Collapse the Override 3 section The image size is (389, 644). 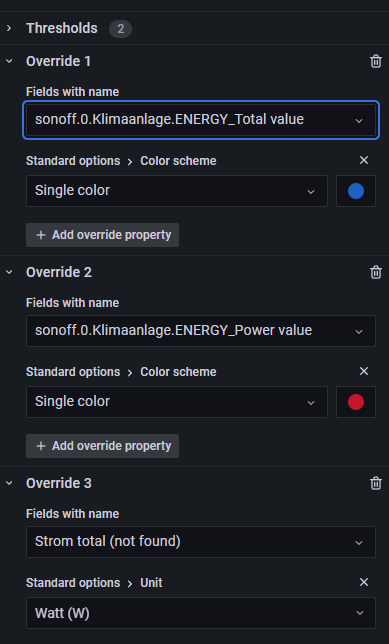[9, 483]
